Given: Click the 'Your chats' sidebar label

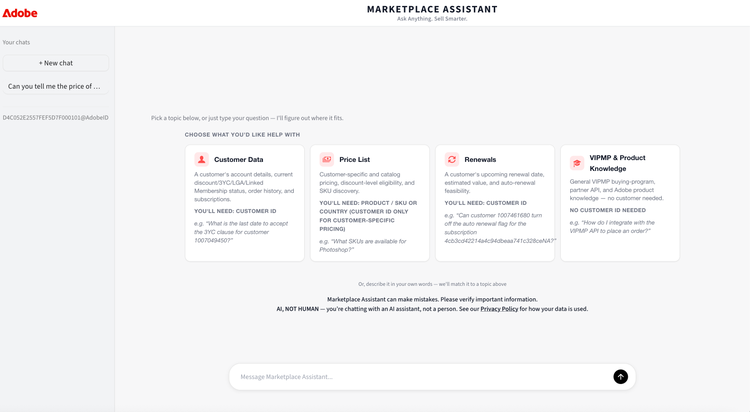Looking at the screenshot, I should click(x=16, y=42).
